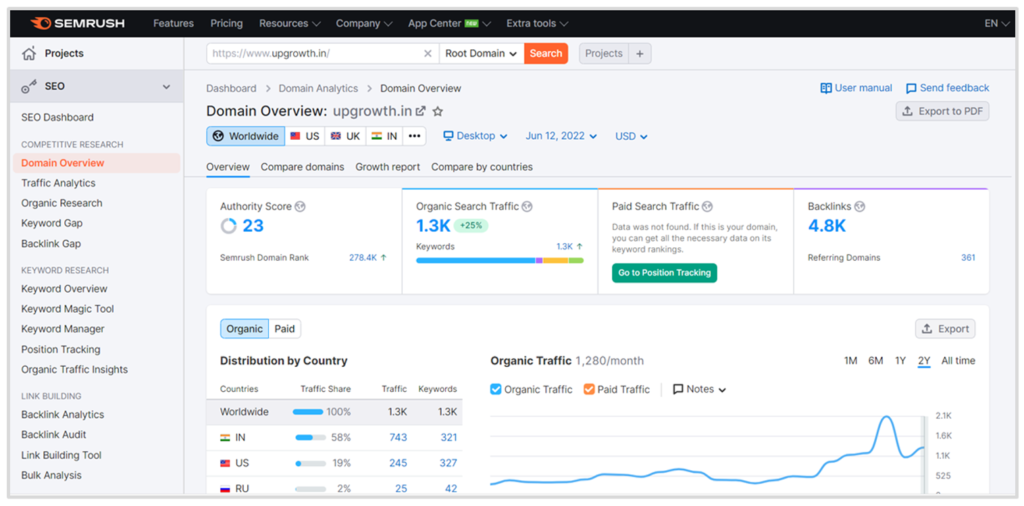The image size is (1024, 506).
Task: Select US database
Action: point(304,136)
